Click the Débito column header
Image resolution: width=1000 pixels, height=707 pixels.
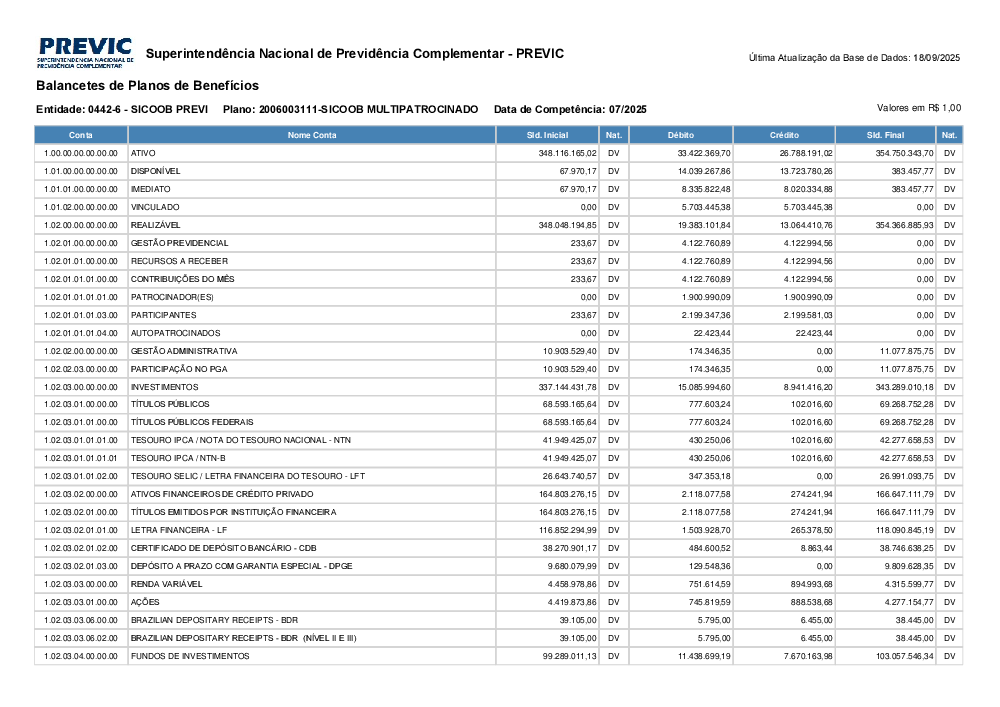tap(683, 135)
